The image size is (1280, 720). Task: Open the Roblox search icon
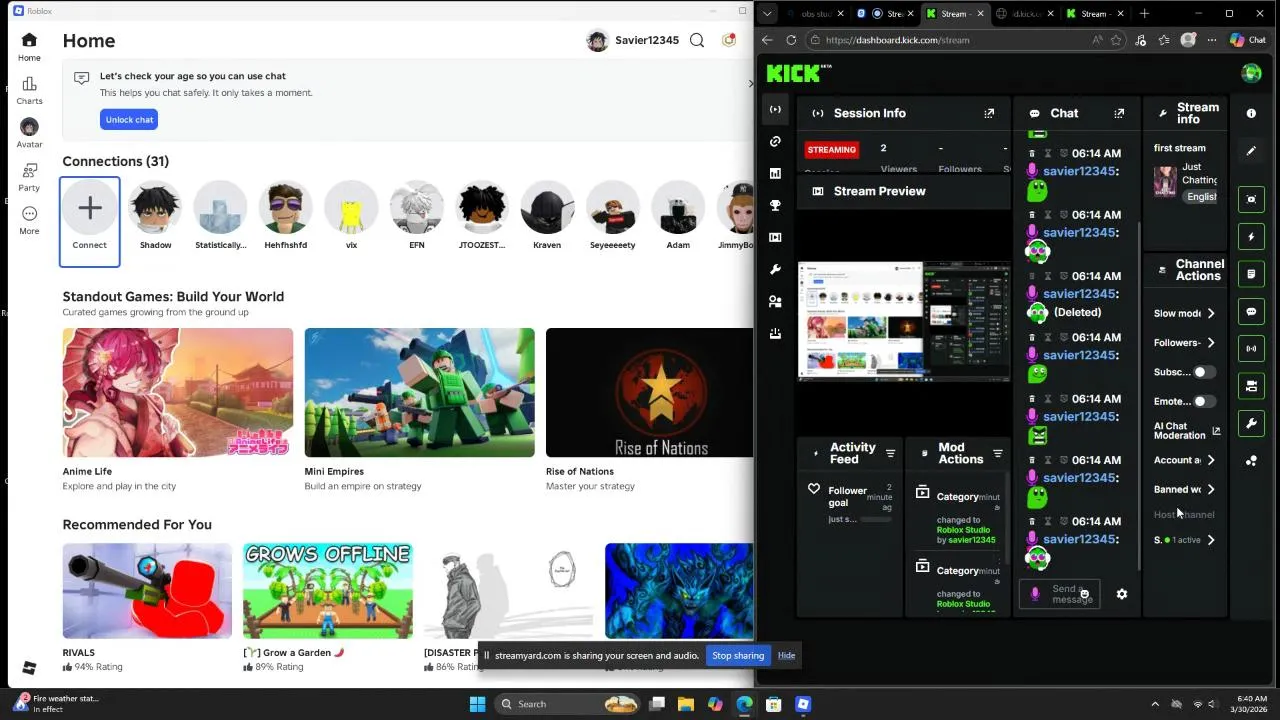pyautogui.click(x=697, y=40)
